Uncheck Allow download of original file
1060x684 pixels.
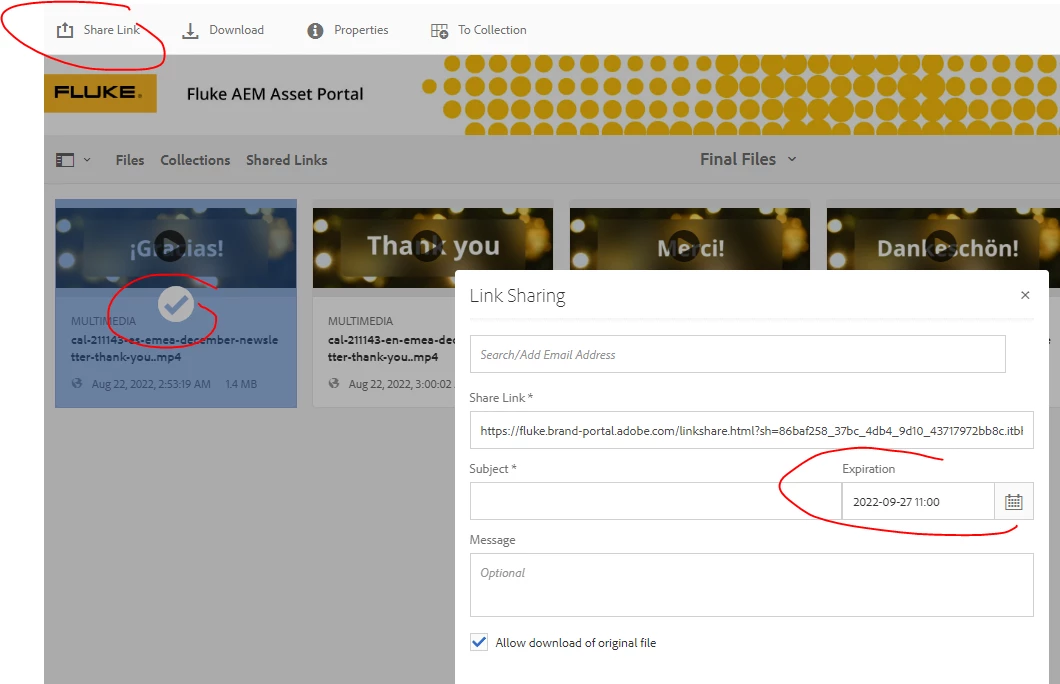pyautogui.click(x=479, y=642)
